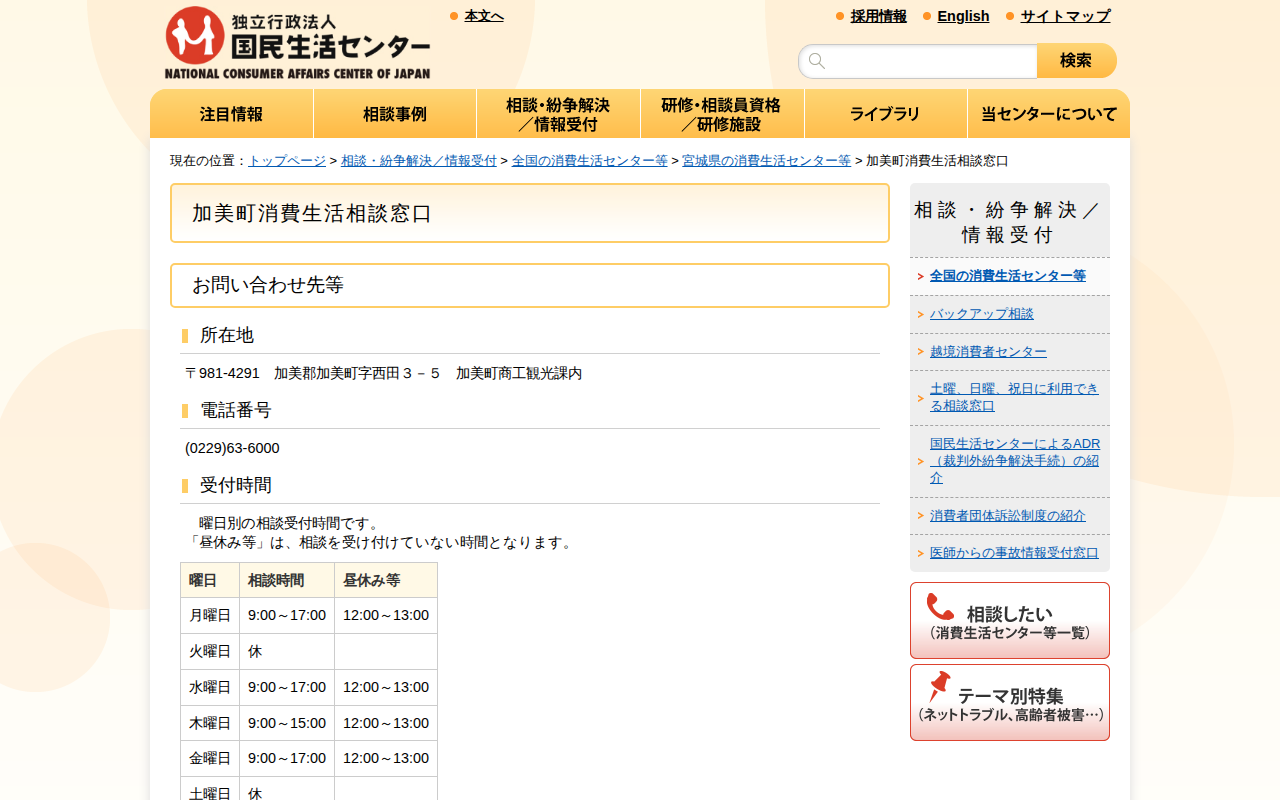Click inside the search input field
This screenshot has height=800, width=1280.
point(917,60)
